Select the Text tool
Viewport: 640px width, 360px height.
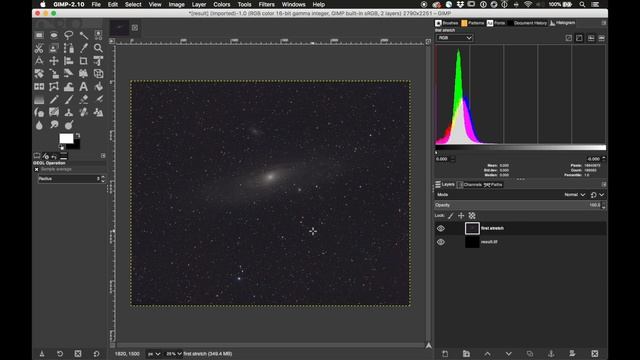pyautogui.click(x=83, y=87)
